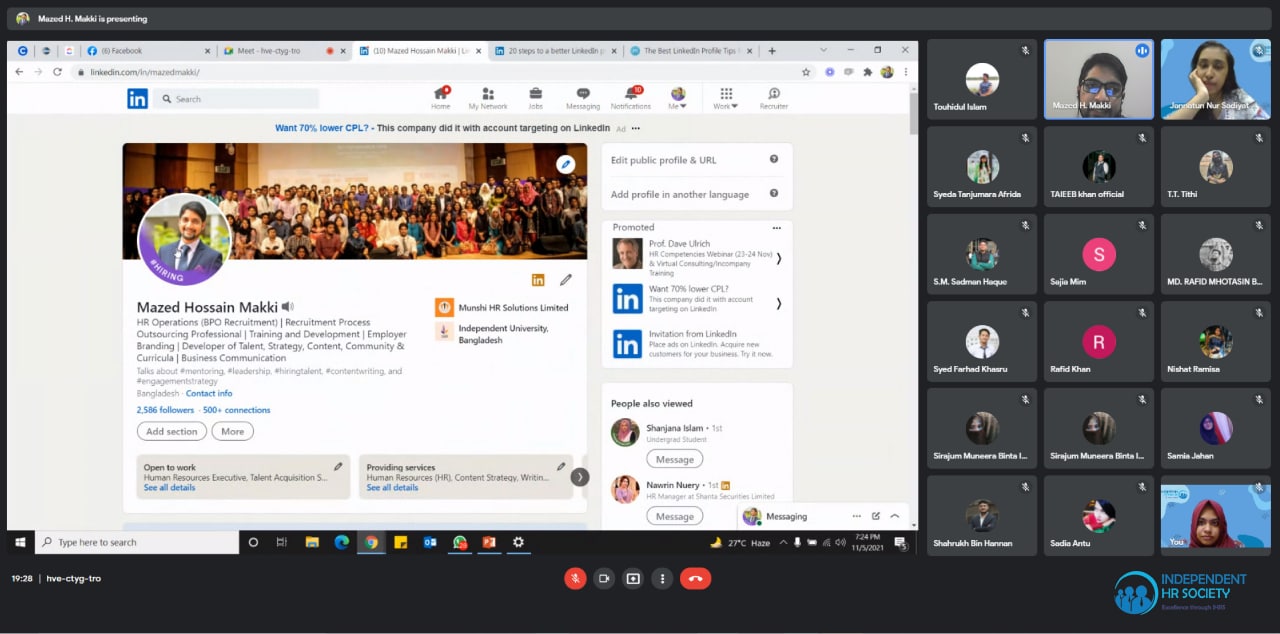
Task: Leave the call with the red hang-up button
Action: (695, 578)
